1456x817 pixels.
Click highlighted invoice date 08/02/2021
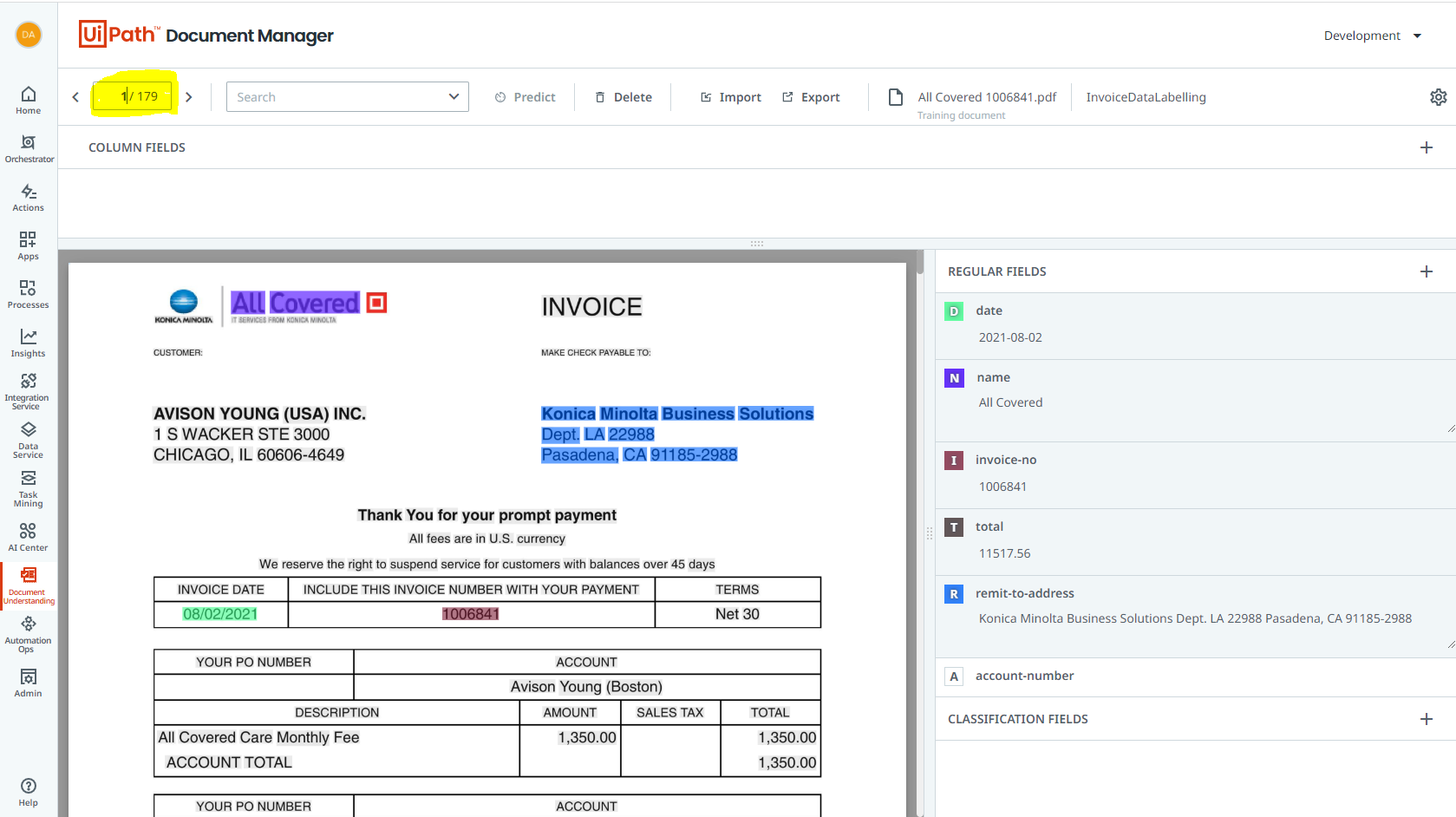[220, 614]
